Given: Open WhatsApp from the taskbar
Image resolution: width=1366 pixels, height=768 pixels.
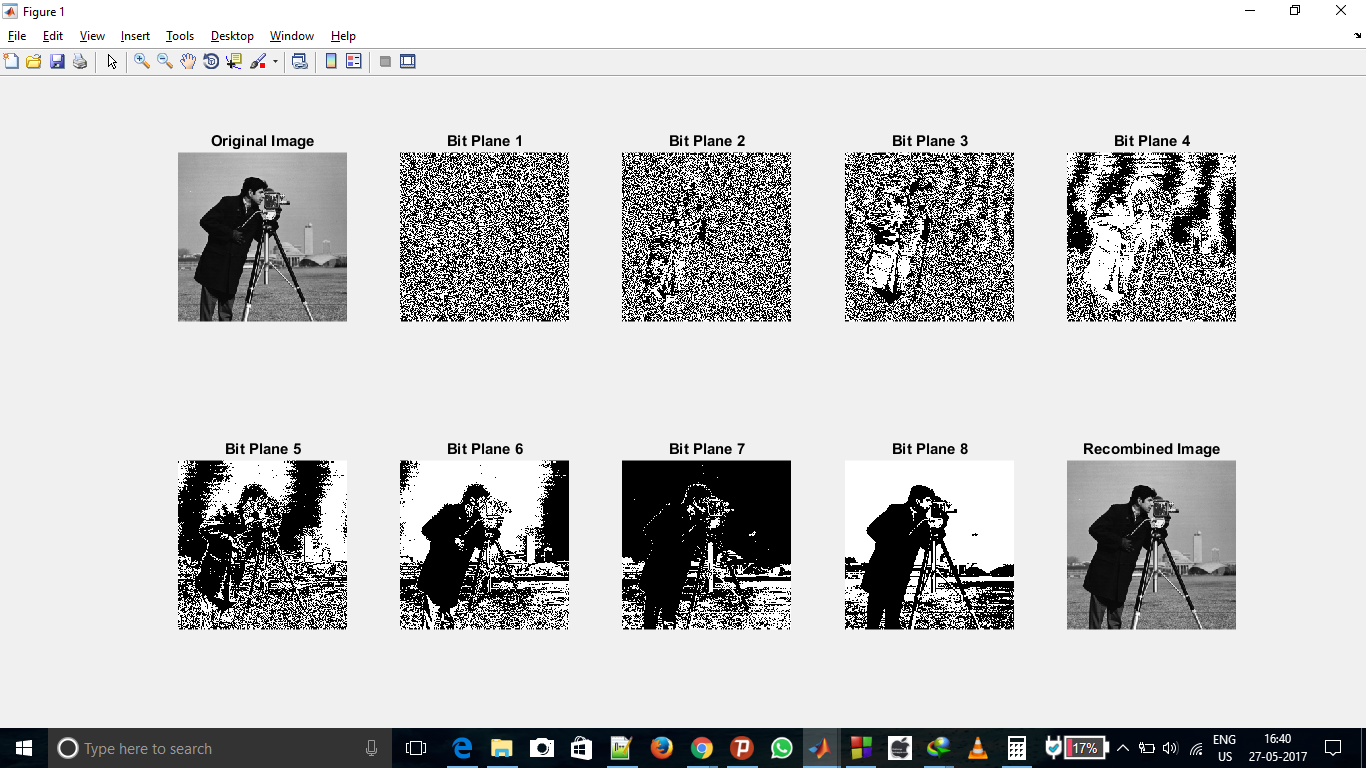Looking at the screenshot, I should [781, 748].
